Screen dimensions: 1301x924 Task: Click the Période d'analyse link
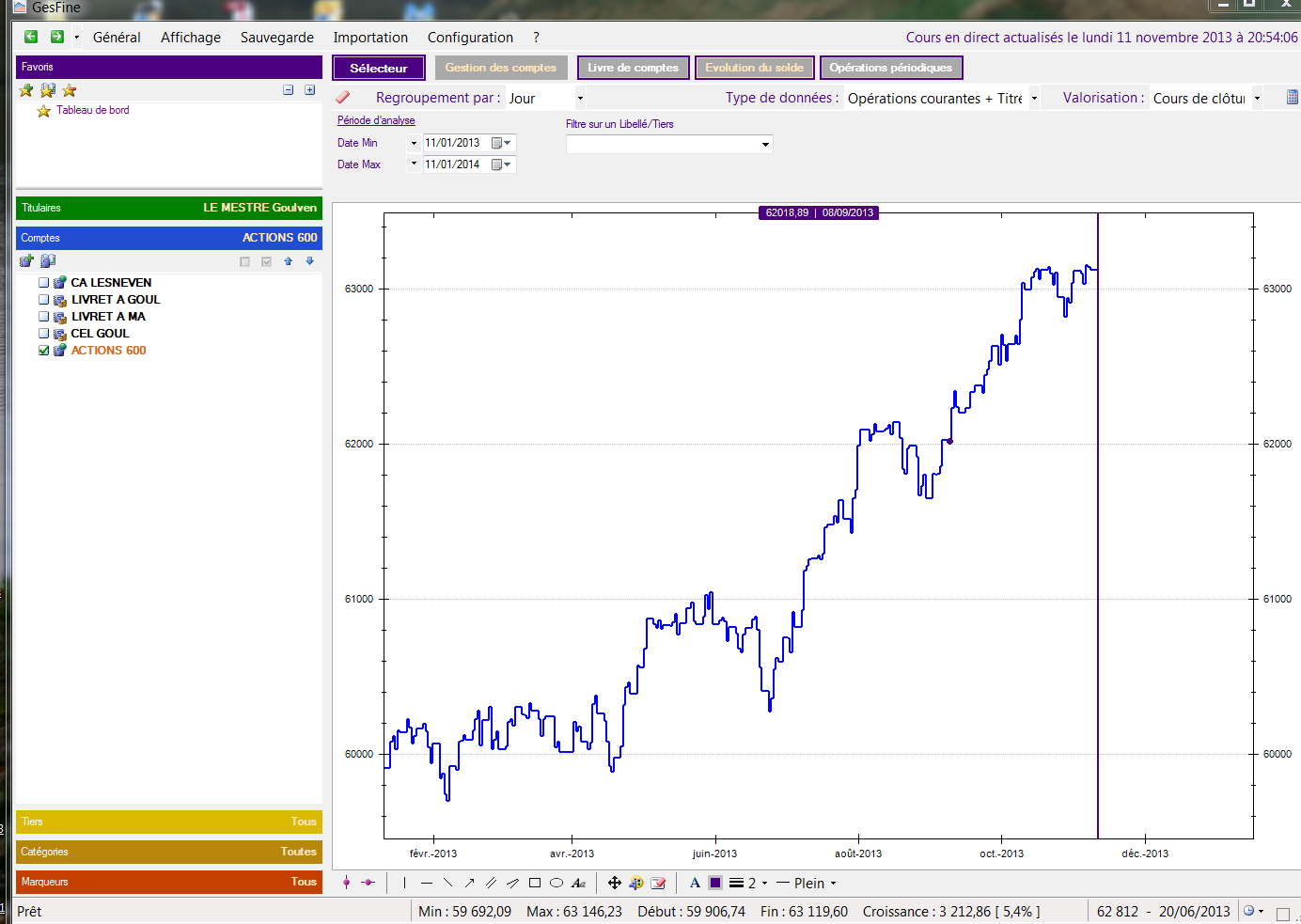(x=376, y=120)
